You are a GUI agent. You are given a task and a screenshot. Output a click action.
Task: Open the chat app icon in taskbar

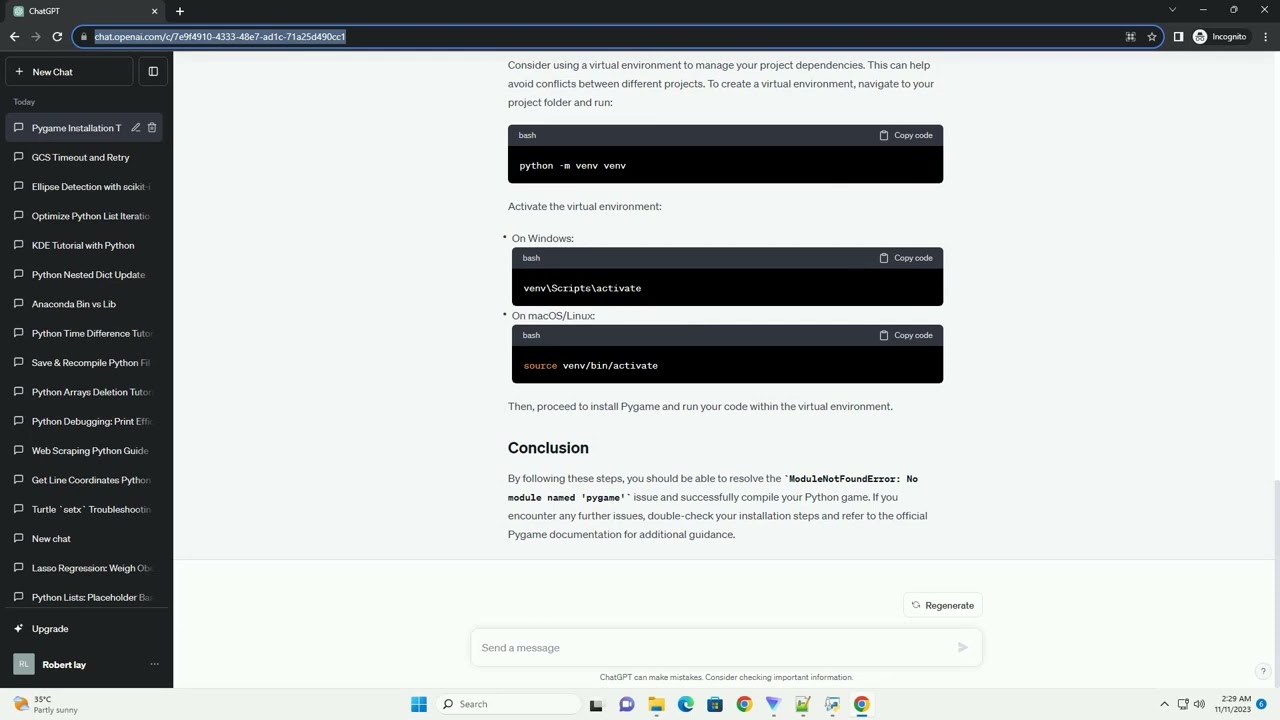click(626, 704)
